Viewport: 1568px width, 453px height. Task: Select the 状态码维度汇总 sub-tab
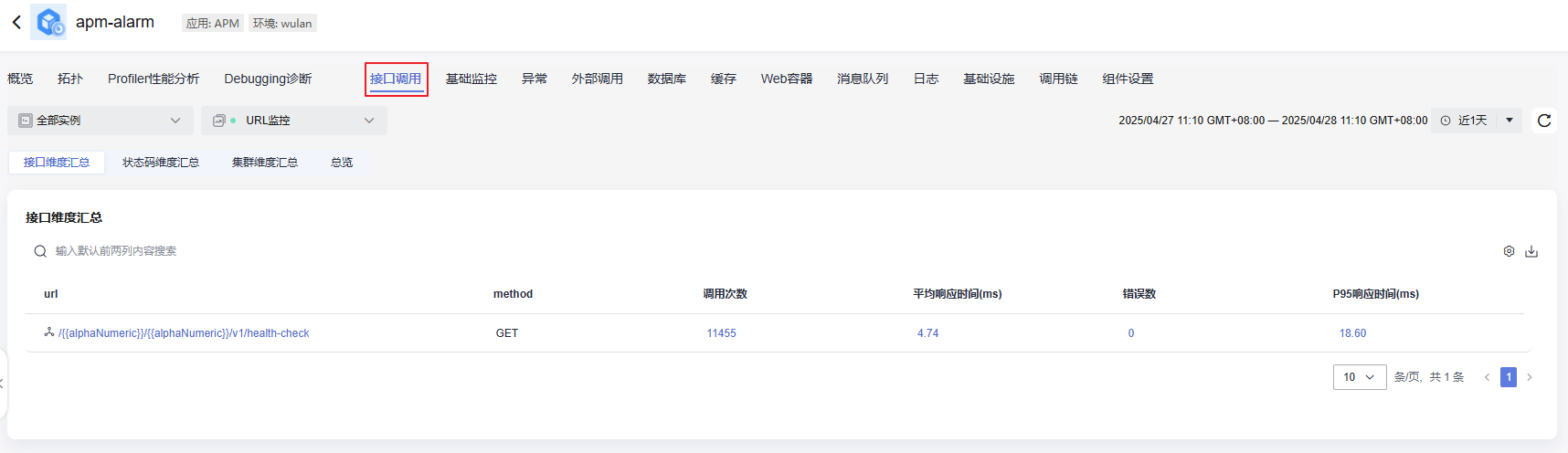(x=161, y=163)
